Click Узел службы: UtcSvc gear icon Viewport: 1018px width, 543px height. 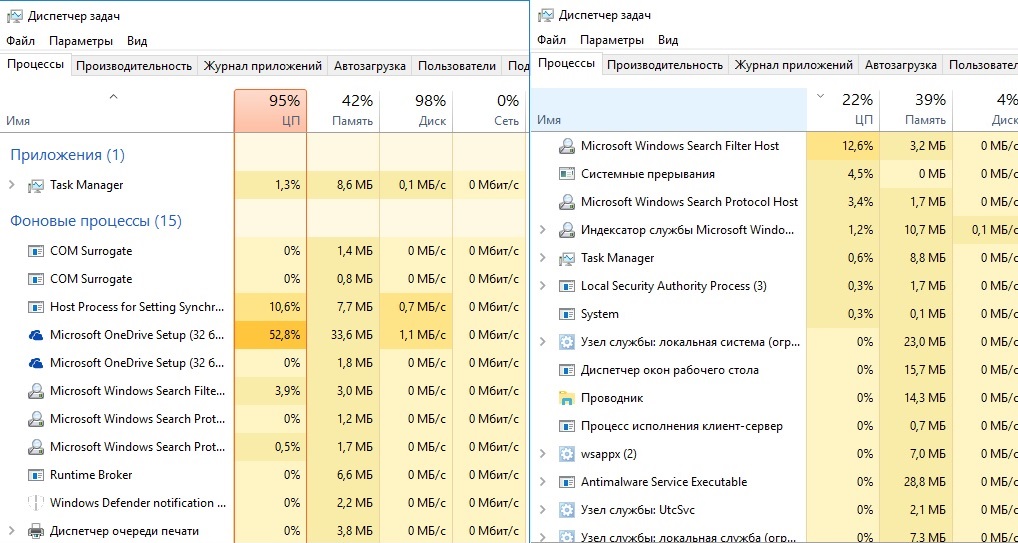pos(566,510)
